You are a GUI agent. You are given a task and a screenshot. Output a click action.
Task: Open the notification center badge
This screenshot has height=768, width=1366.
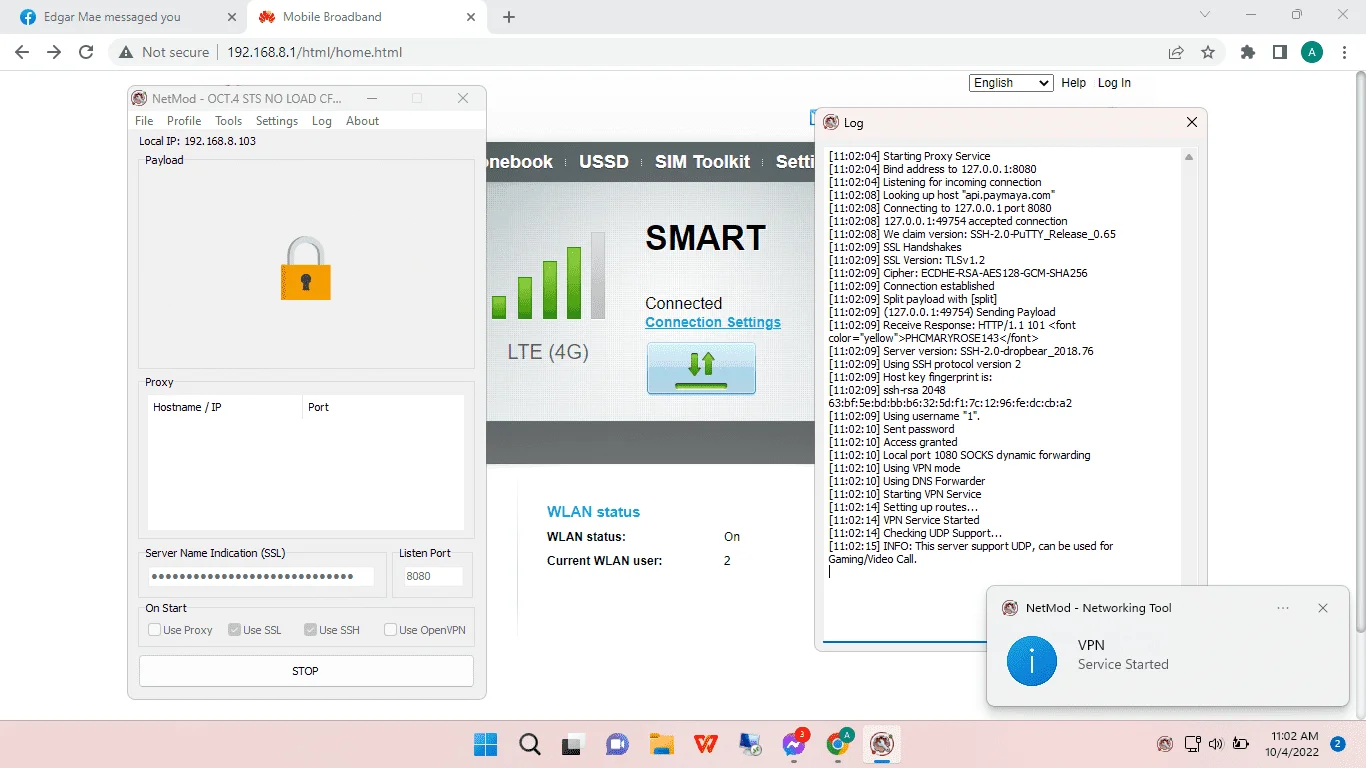[x=1337, y=744]
